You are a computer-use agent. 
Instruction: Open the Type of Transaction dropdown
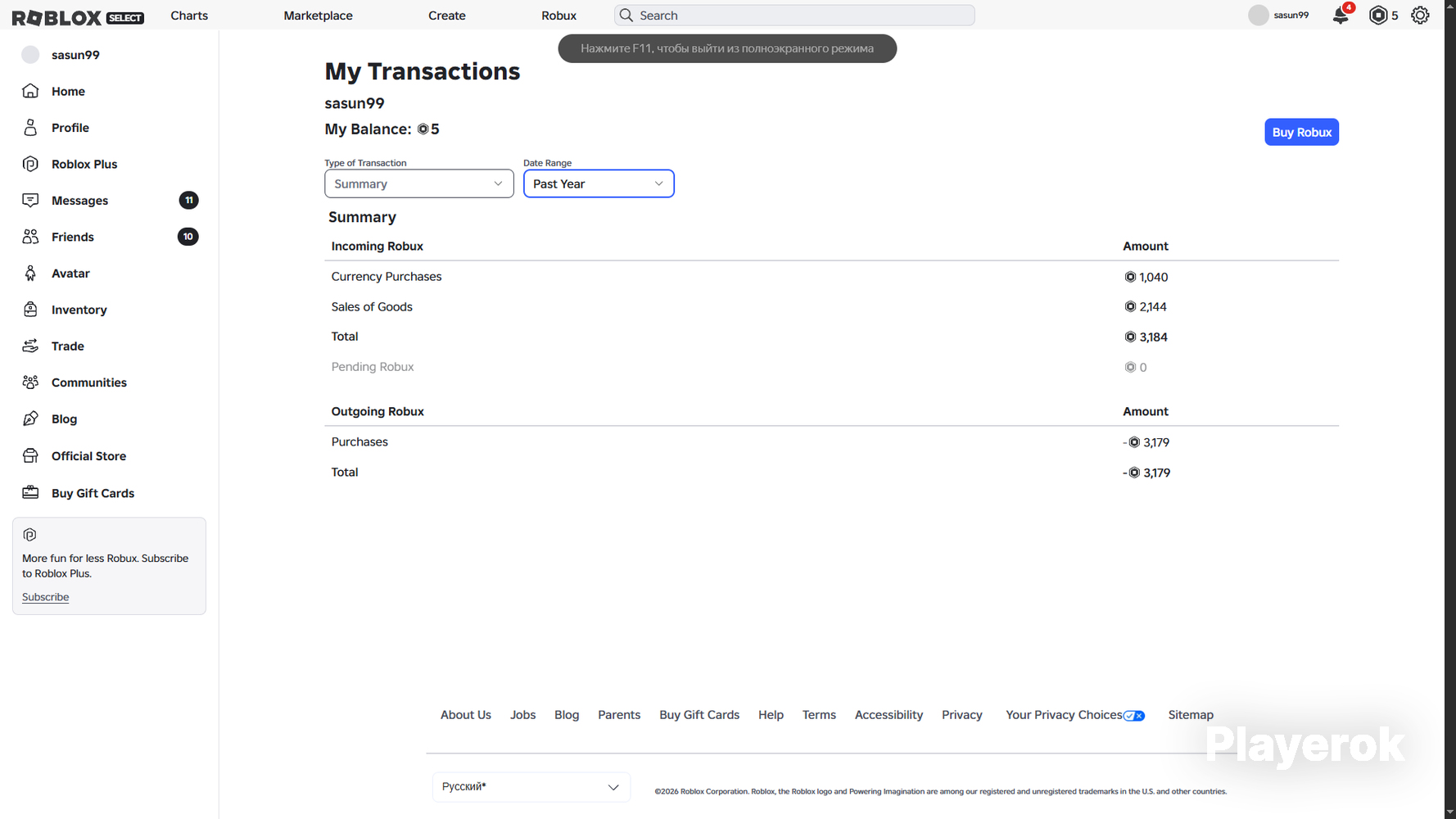coord(419,183)
